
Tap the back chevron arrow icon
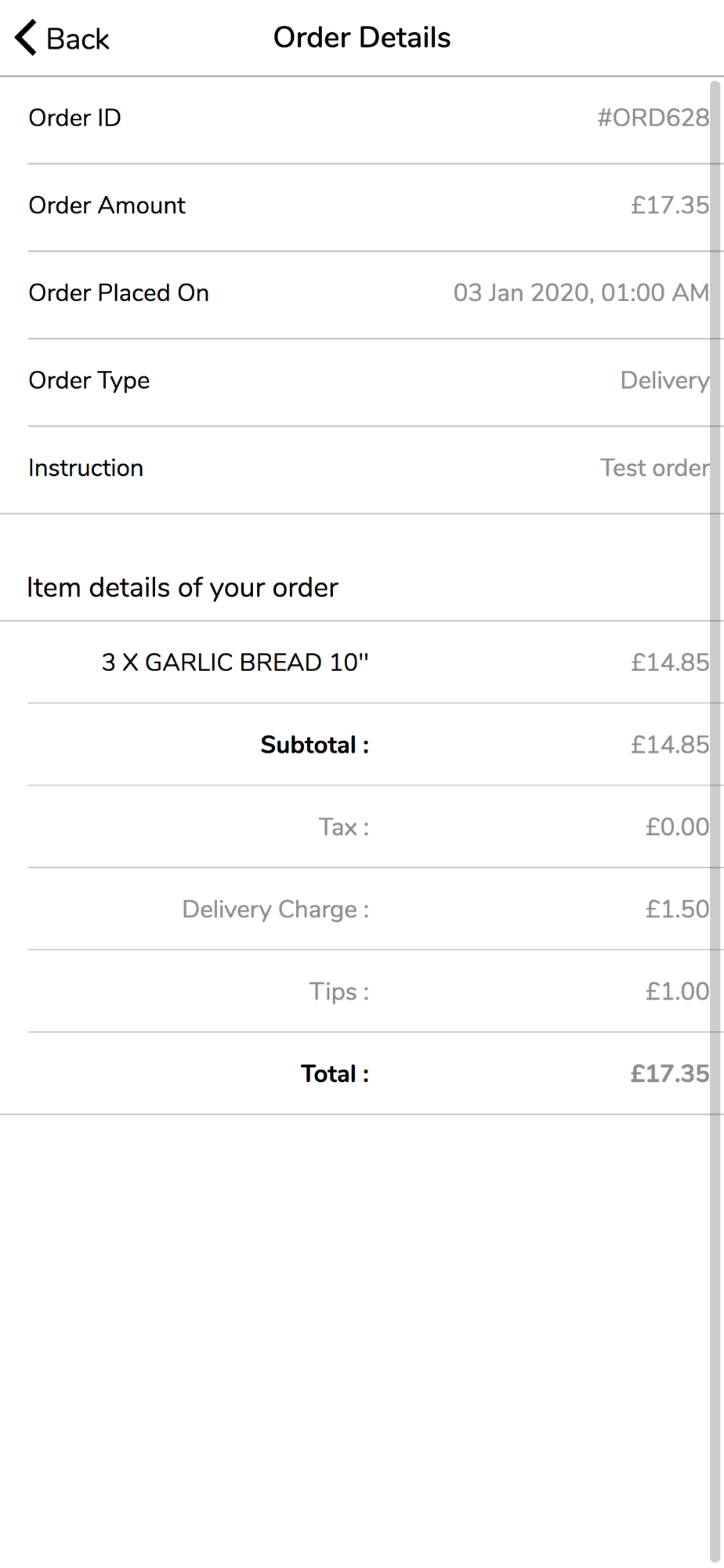click(26, 38)
